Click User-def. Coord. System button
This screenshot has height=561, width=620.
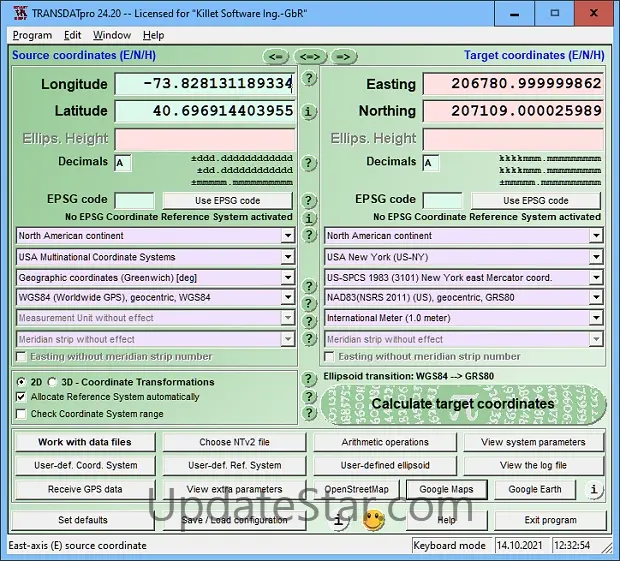[85, 466]
